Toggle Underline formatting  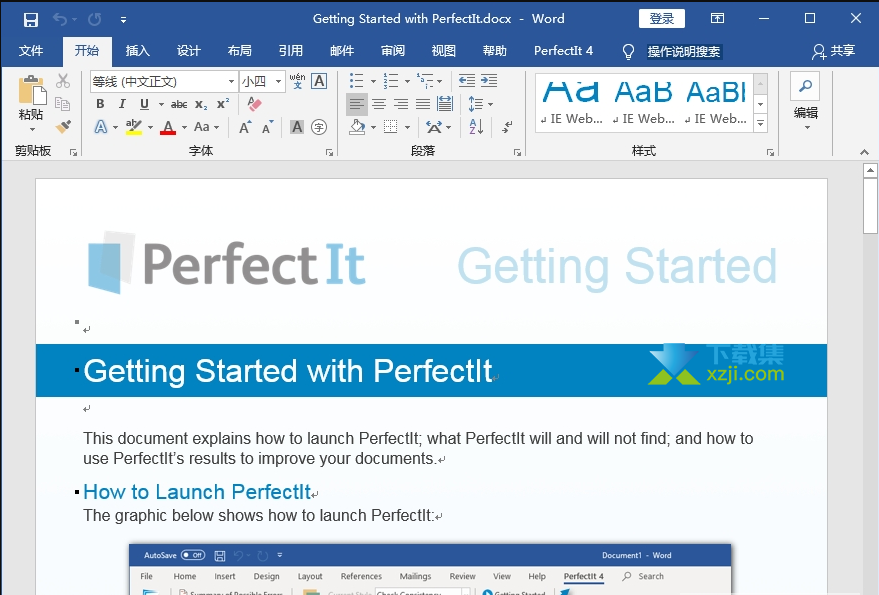(144, 104)
